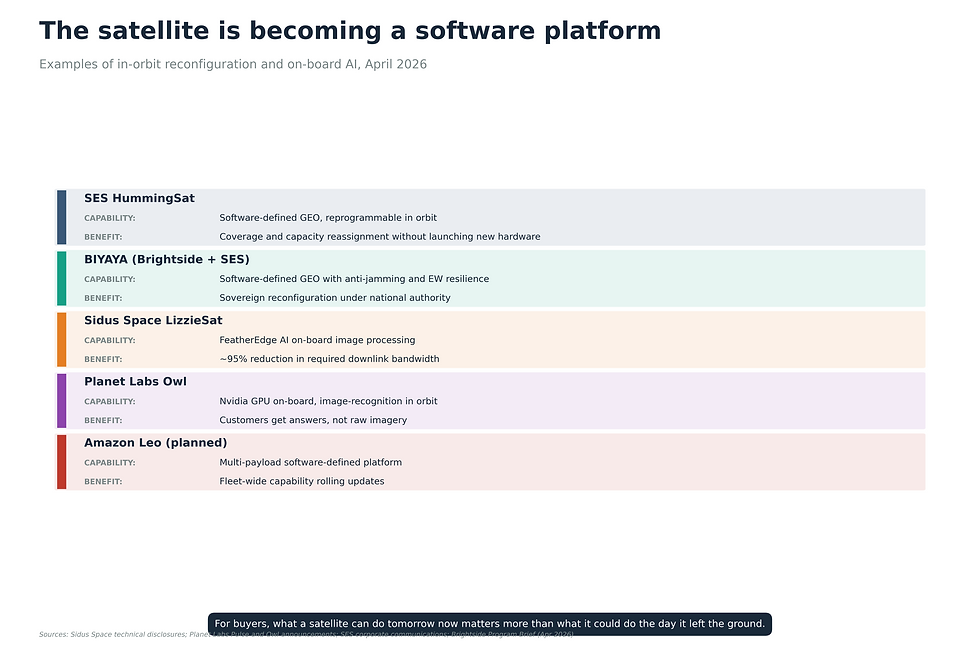Click the CAPABILITY label in the SES HummingSat card
980x653 pixels.
point(110,218)
